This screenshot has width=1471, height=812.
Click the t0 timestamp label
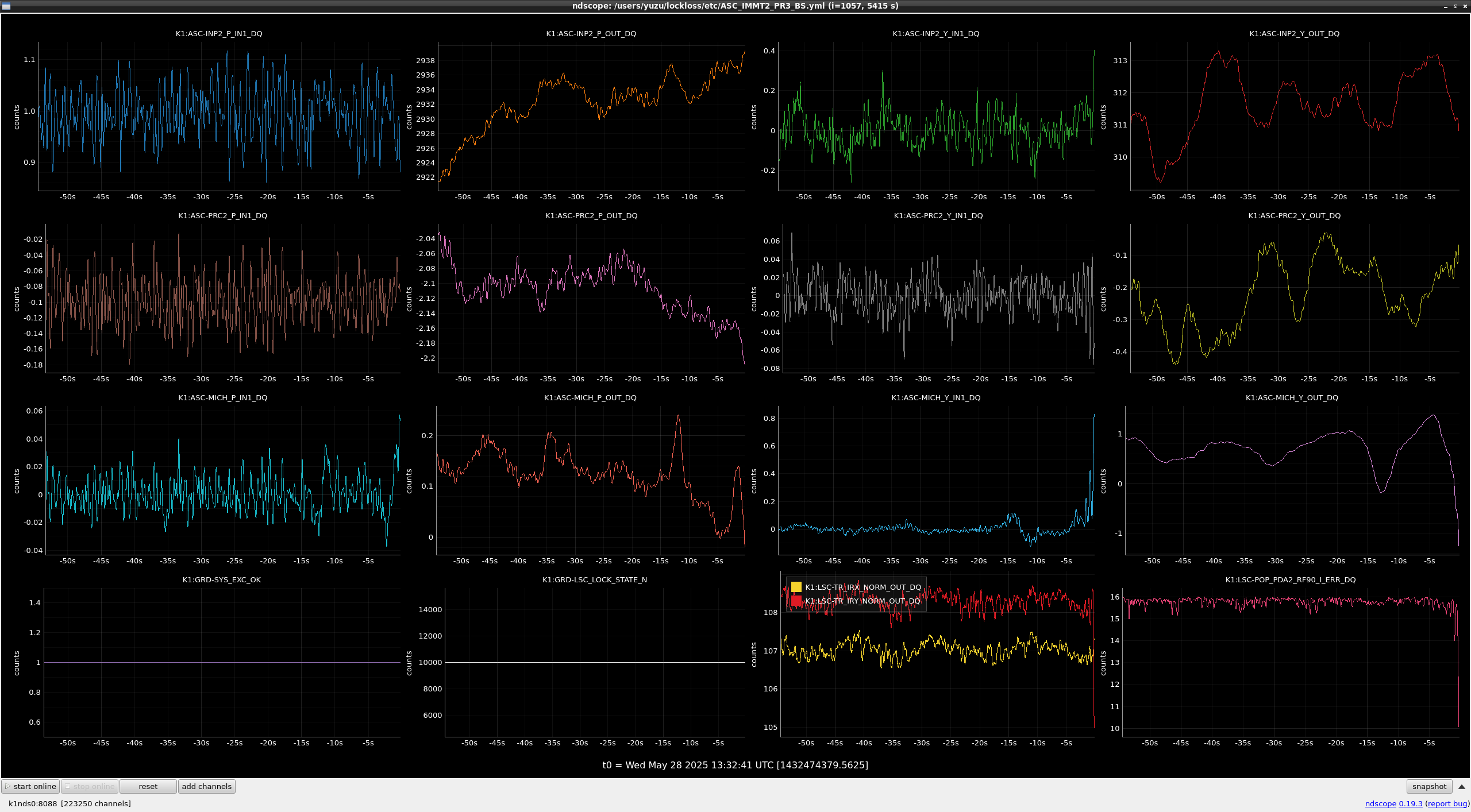click(735, 765)
